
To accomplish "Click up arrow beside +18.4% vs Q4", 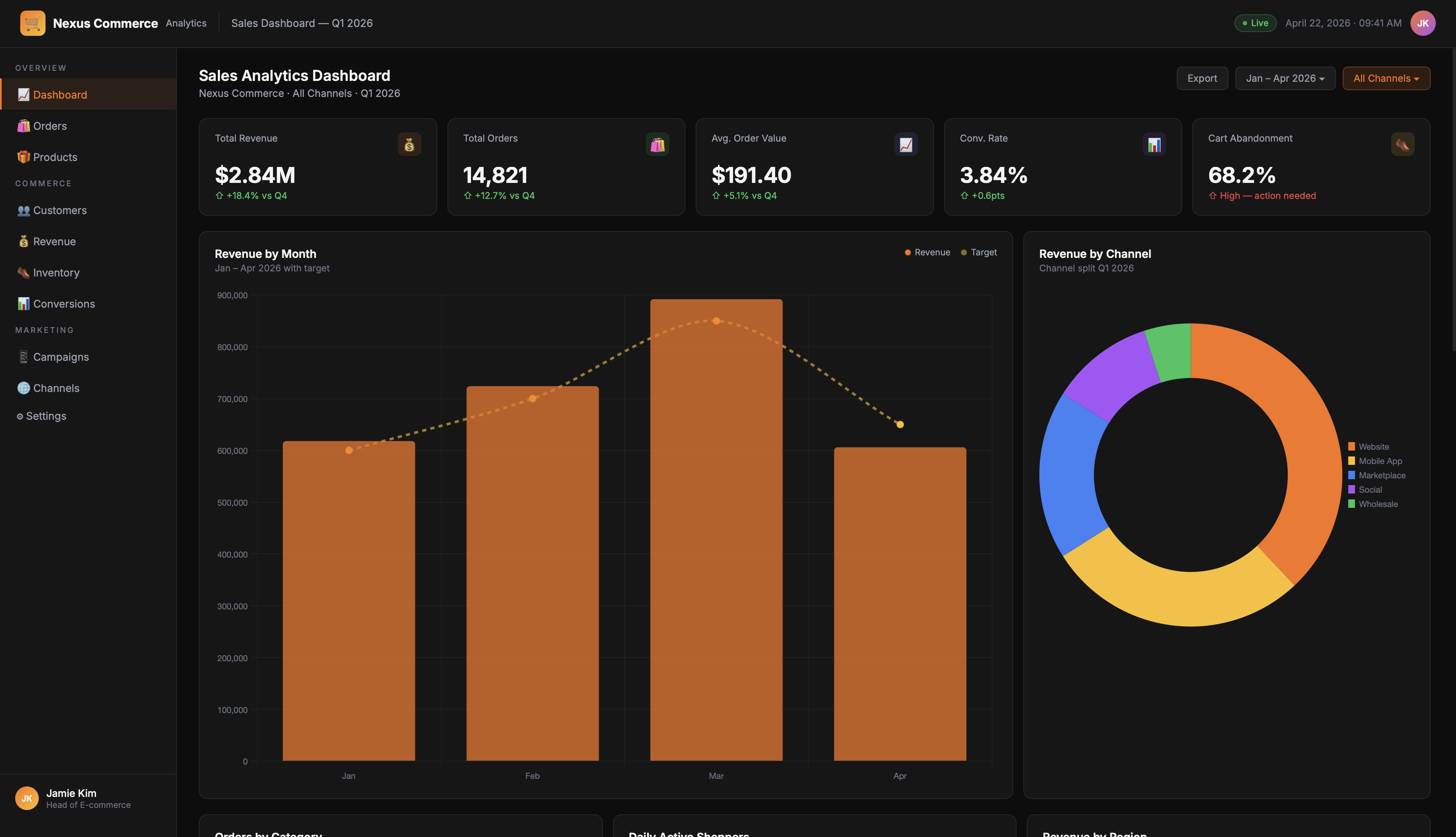I will [219, 196].
